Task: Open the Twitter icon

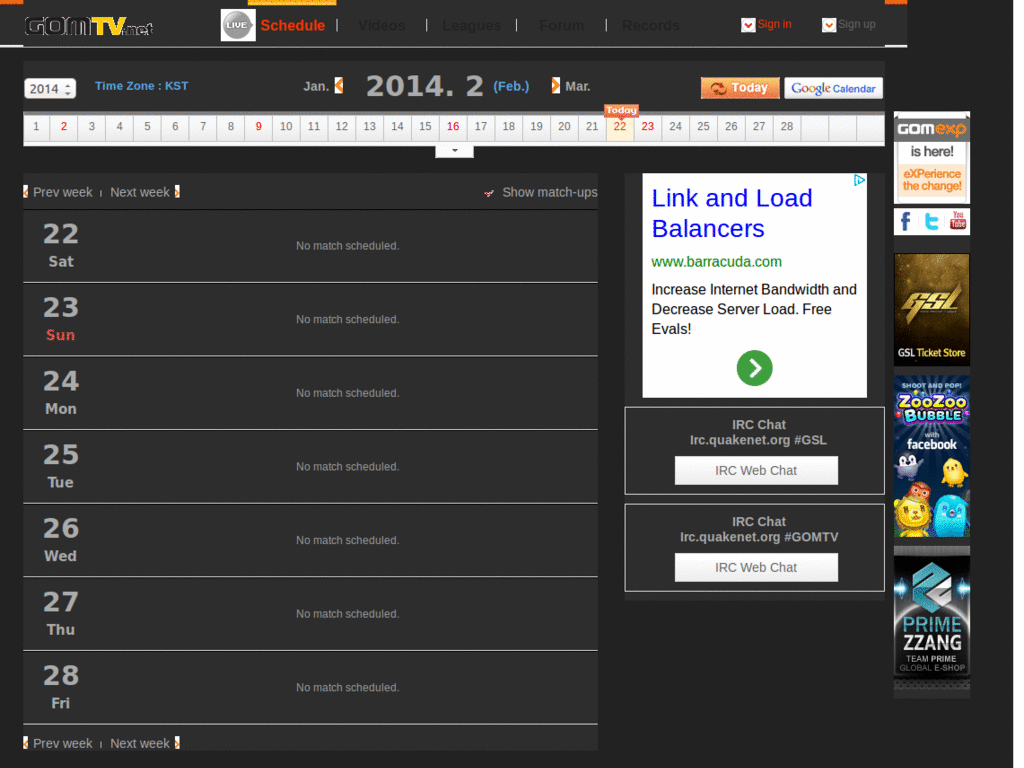Action: [x=932, y=222]
